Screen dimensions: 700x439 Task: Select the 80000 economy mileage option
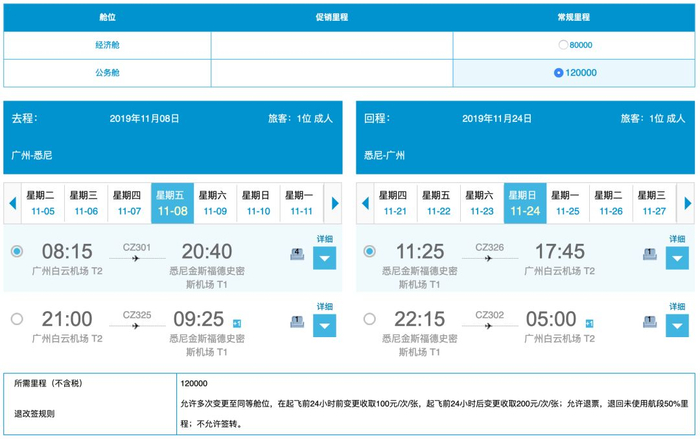(x=563, y=45)
